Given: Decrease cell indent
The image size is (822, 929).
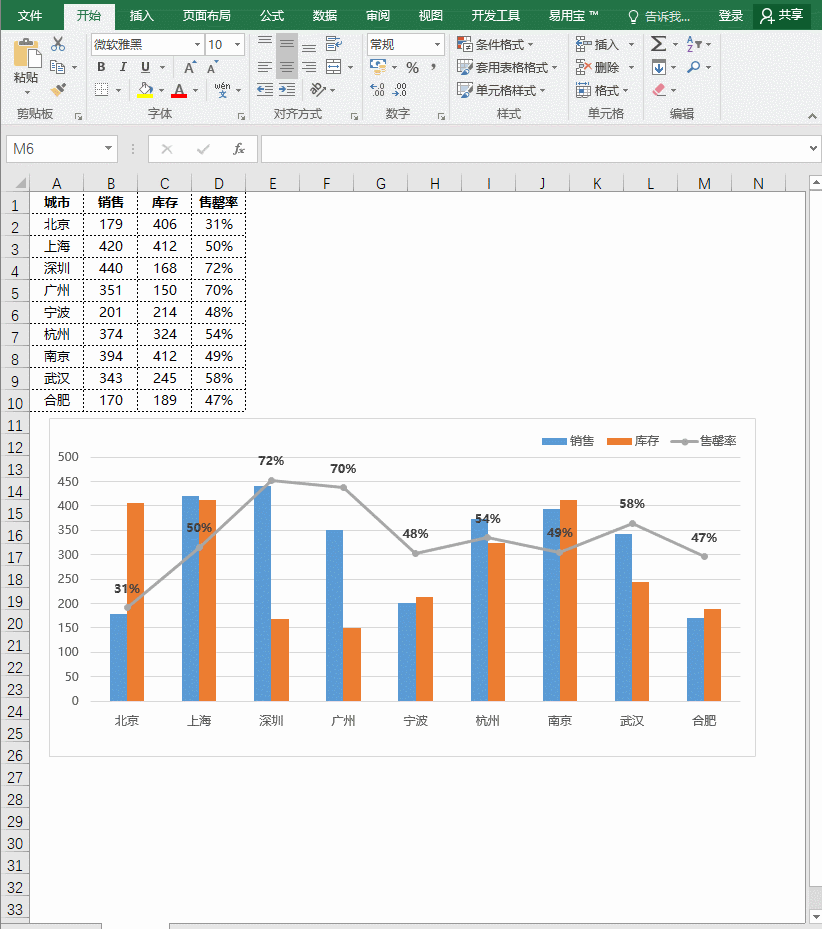Looking at the screenshot, I should point(265,89).
